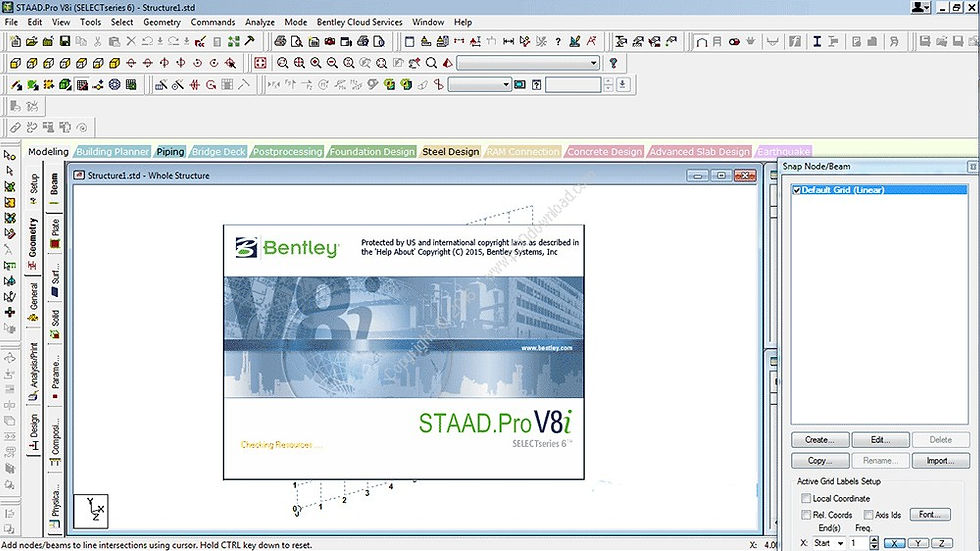Click the Copy... button
Screen dimensions: 980x551
820,460
